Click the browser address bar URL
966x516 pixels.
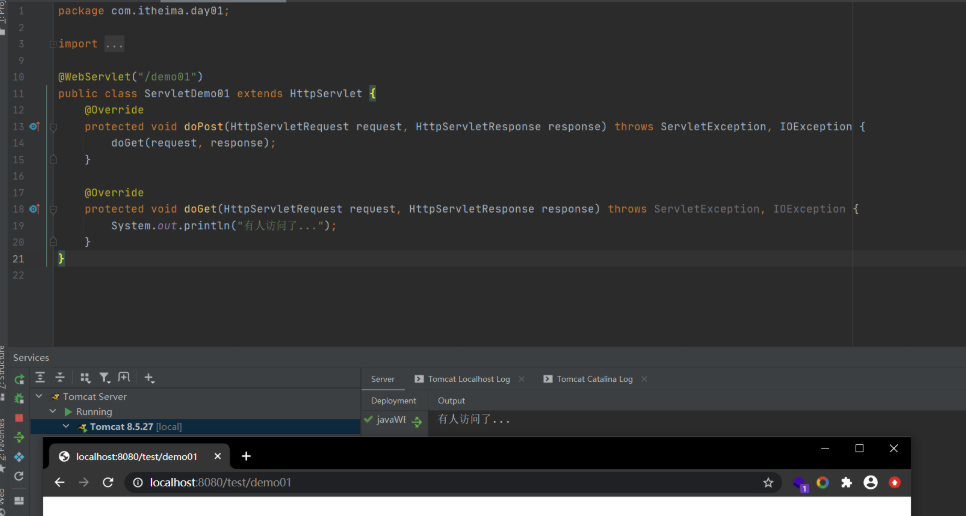click(221, 483)
